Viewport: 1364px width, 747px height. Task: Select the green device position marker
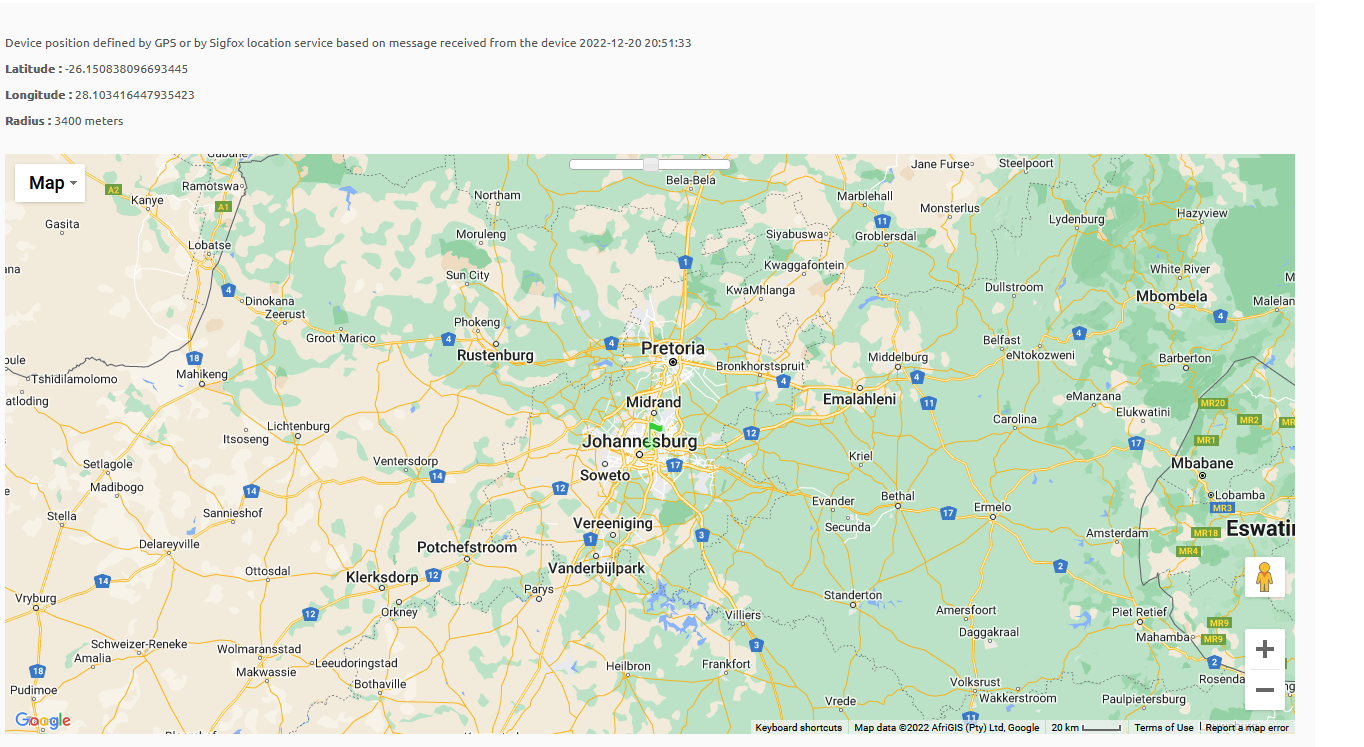(x=655, y=430)
